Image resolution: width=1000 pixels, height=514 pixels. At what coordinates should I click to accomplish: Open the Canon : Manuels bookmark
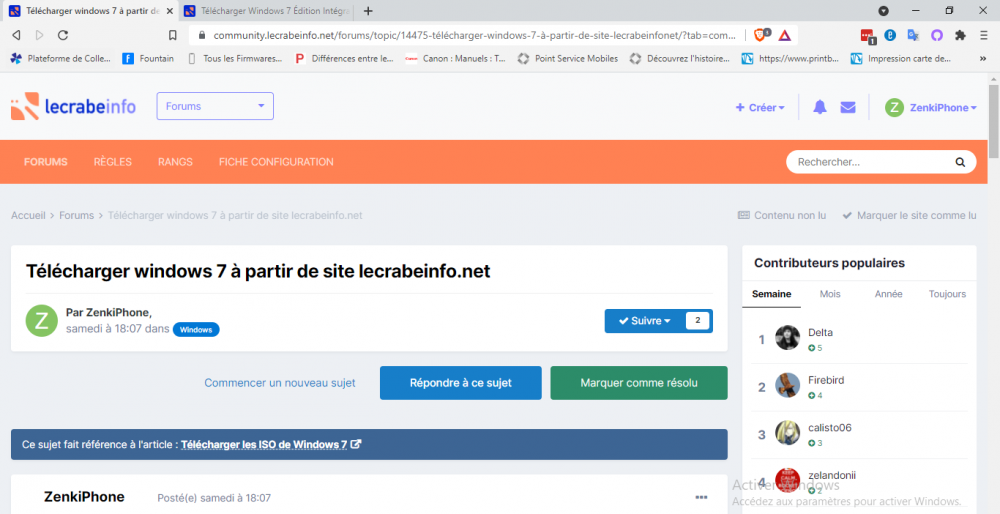click(455, 58)
